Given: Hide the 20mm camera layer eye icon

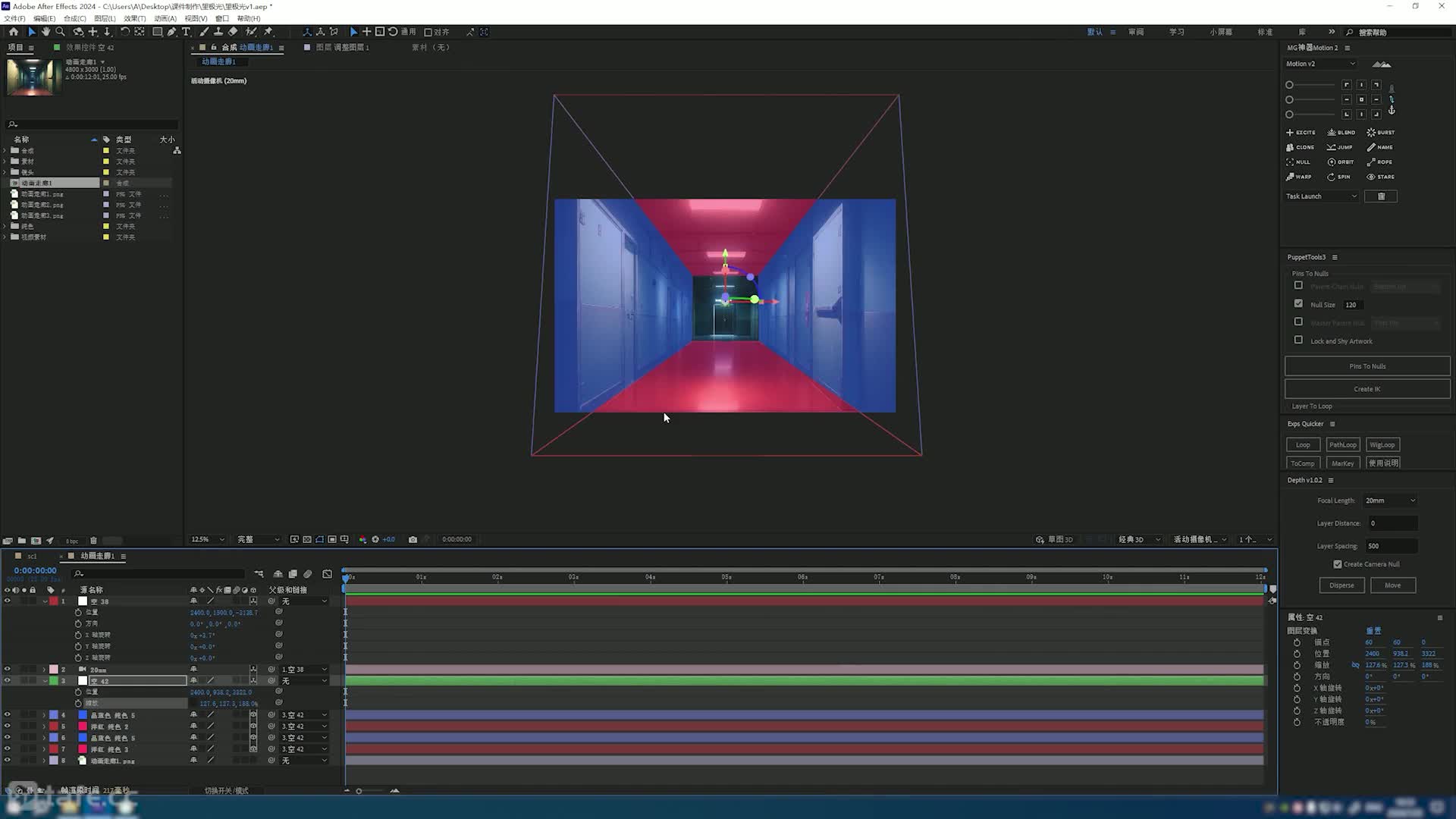Looking at the screenshot, I should pos(8,670).
